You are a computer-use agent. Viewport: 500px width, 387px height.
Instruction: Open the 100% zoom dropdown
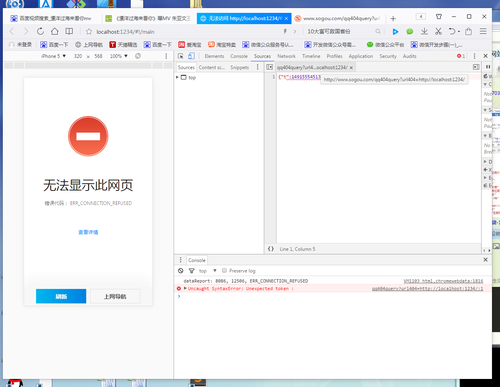pyautogui.click(x=119, y=56)
